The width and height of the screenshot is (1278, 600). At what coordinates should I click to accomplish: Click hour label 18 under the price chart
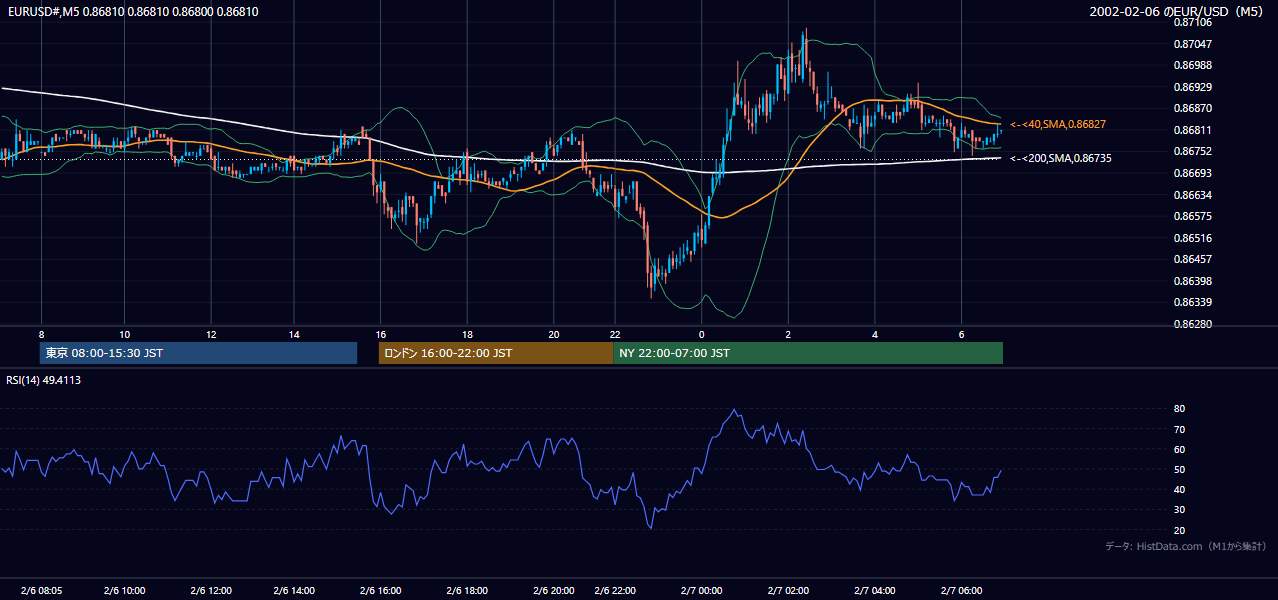click(x=467, y=334)
